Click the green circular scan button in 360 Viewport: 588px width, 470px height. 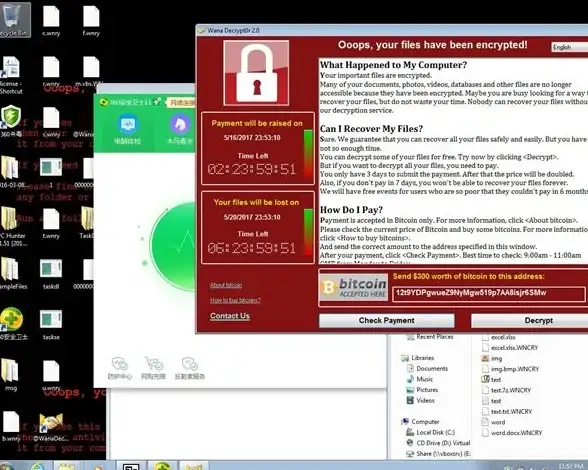[173, 246]
